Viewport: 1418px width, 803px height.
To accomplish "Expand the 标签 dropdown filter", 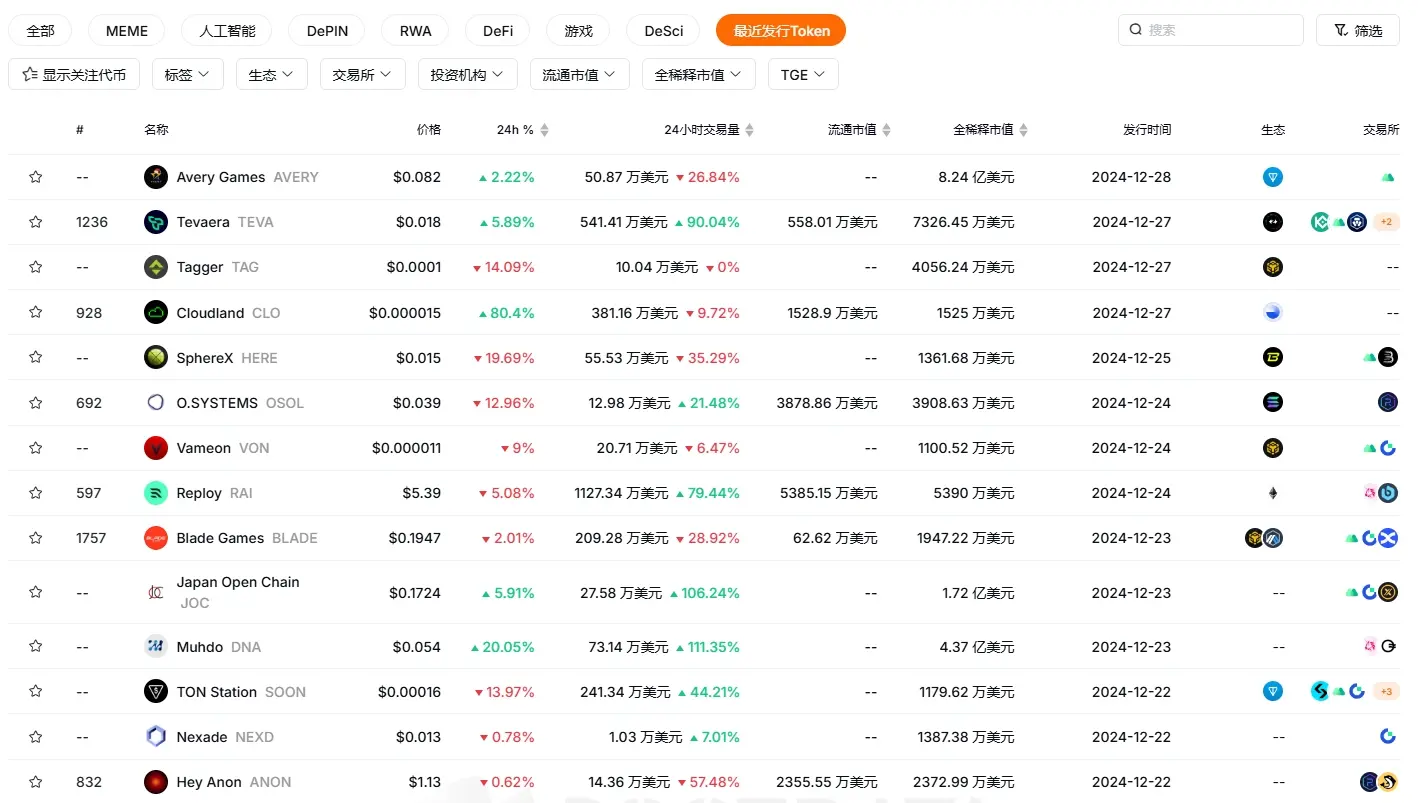I will pyautogui.click(x=187, y=75).
